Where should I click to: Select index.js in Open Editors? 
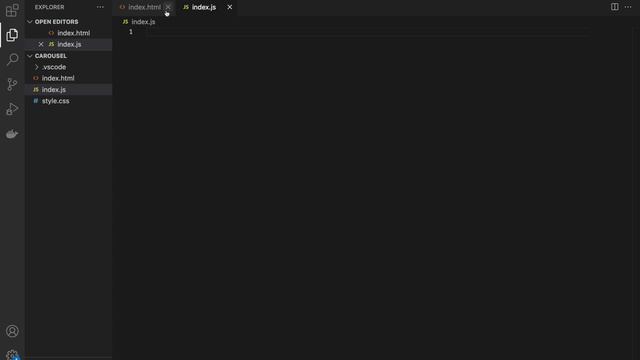tap(69, 44)
